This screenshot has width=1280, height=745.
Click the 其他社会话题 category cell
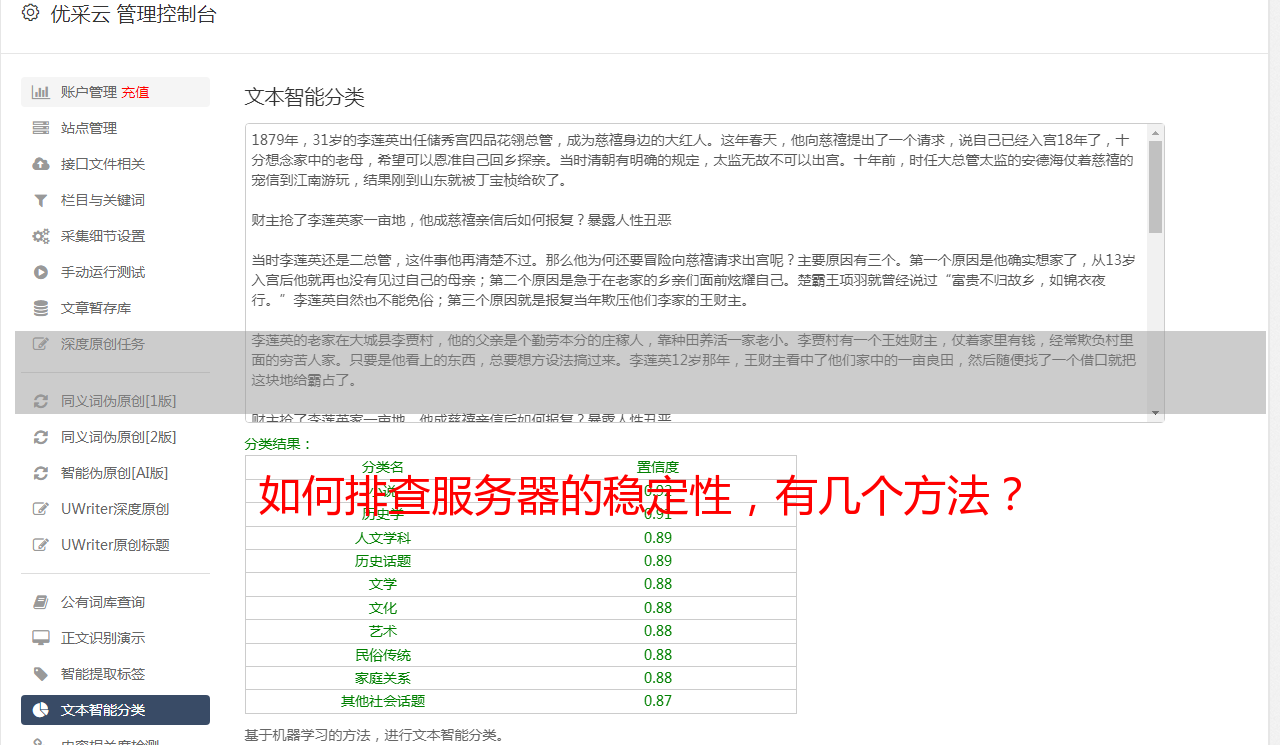(x=383, y=701)
